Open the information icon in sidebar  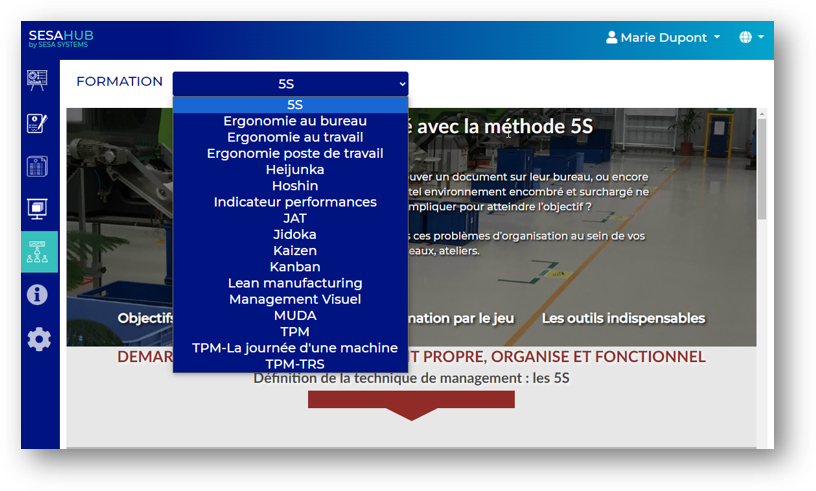tap(38, 295)
